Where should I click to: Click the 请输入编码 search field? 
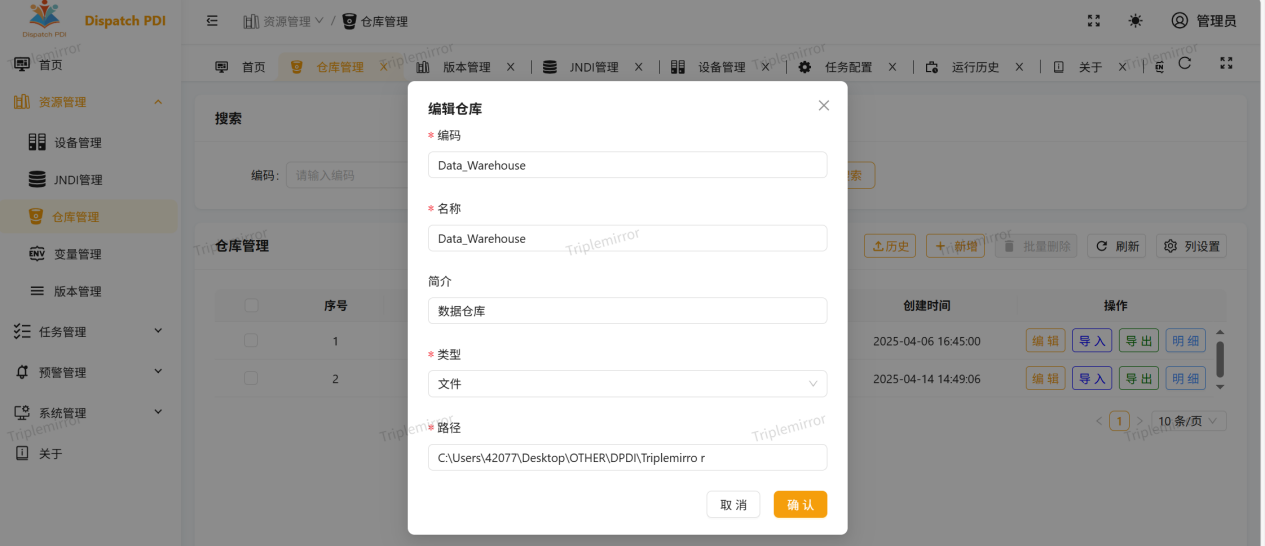point(347,176)
